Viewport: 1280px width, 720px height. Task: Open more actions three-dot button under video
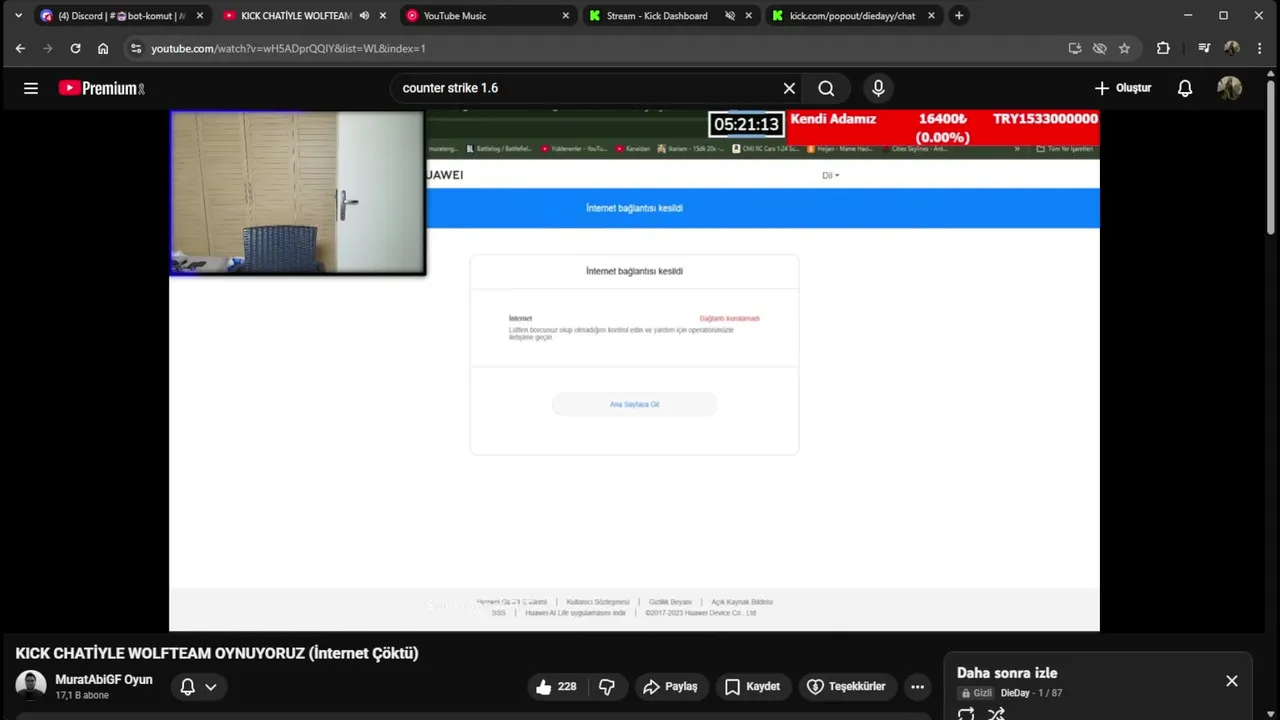pyautogui.click(x=917, y=687)
